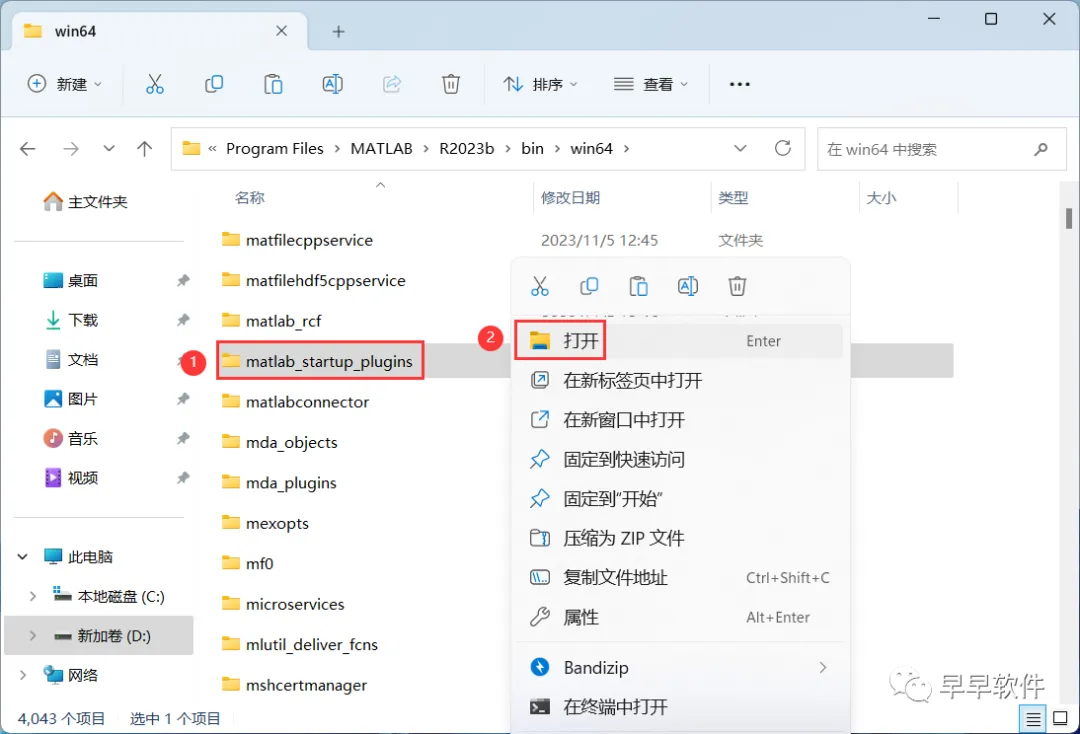Screen dimensions: 1080x734
Task: Refresh the current folder view
Action: point(782,148)
